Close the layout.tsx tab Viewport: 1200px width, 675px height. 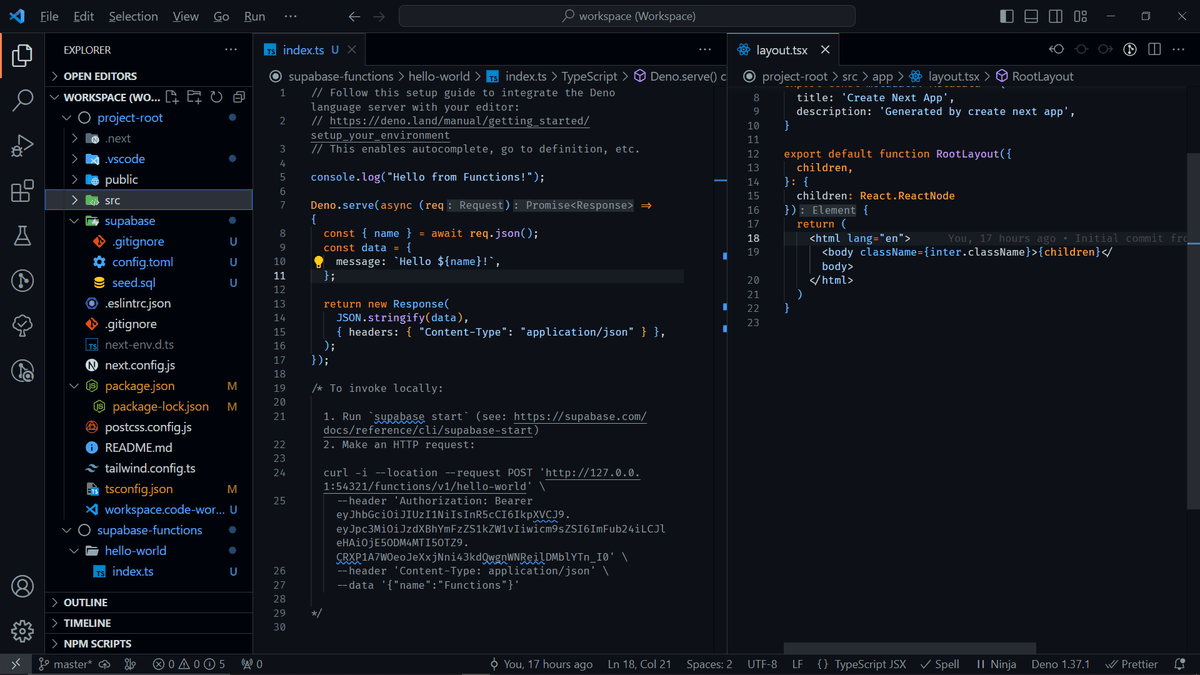(825, 50)
